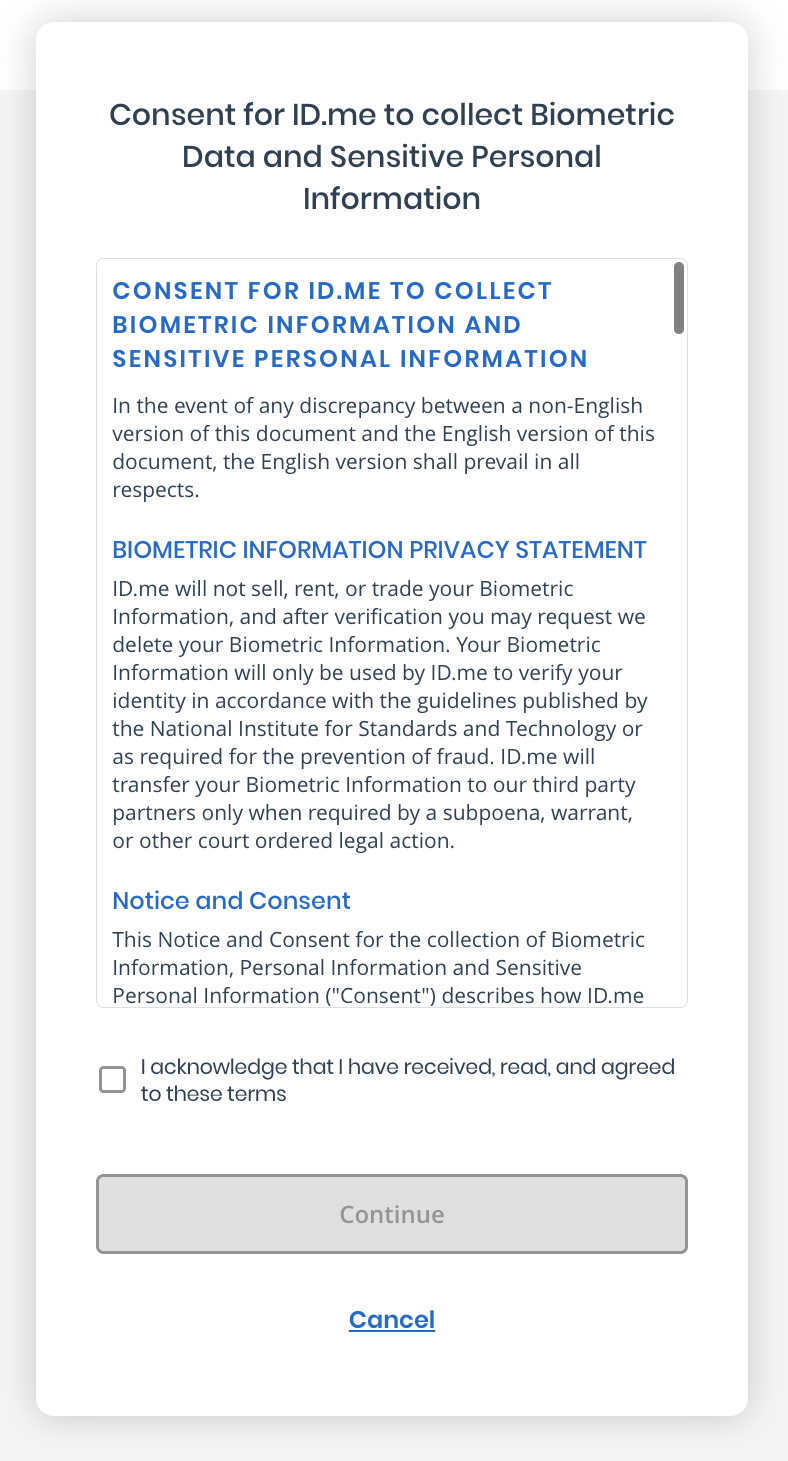The width and height of the screenshot is (788, 1461).
Task: Click the "ID.me will not sell, rent, or trade" paragraph
Action: (x=379, y=715)
